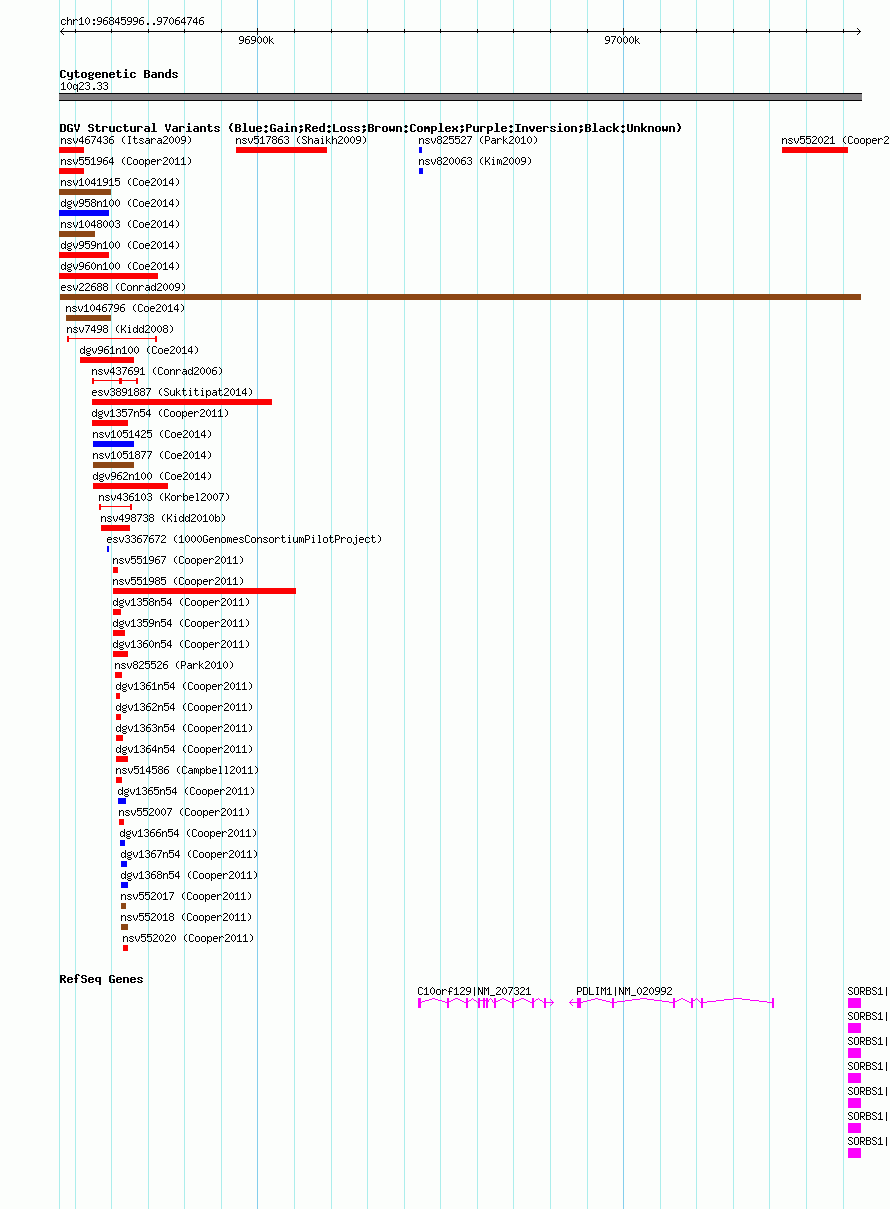Click the chr10:96845996..97064746 scale label
This screenshot has width=890, height=1209.
tap(132, 21)
